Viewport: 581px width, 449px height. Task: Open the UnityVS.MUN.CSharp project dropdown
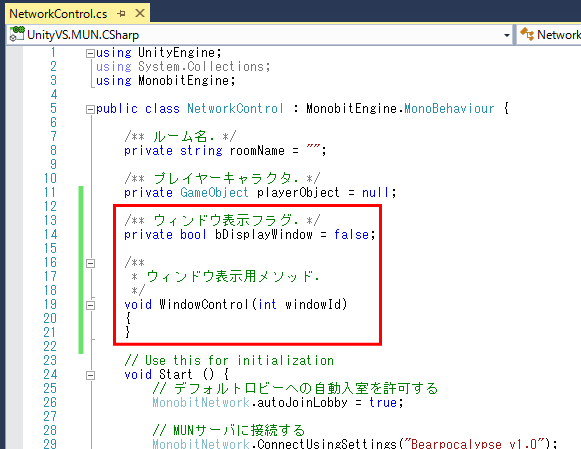coord(507,35)
